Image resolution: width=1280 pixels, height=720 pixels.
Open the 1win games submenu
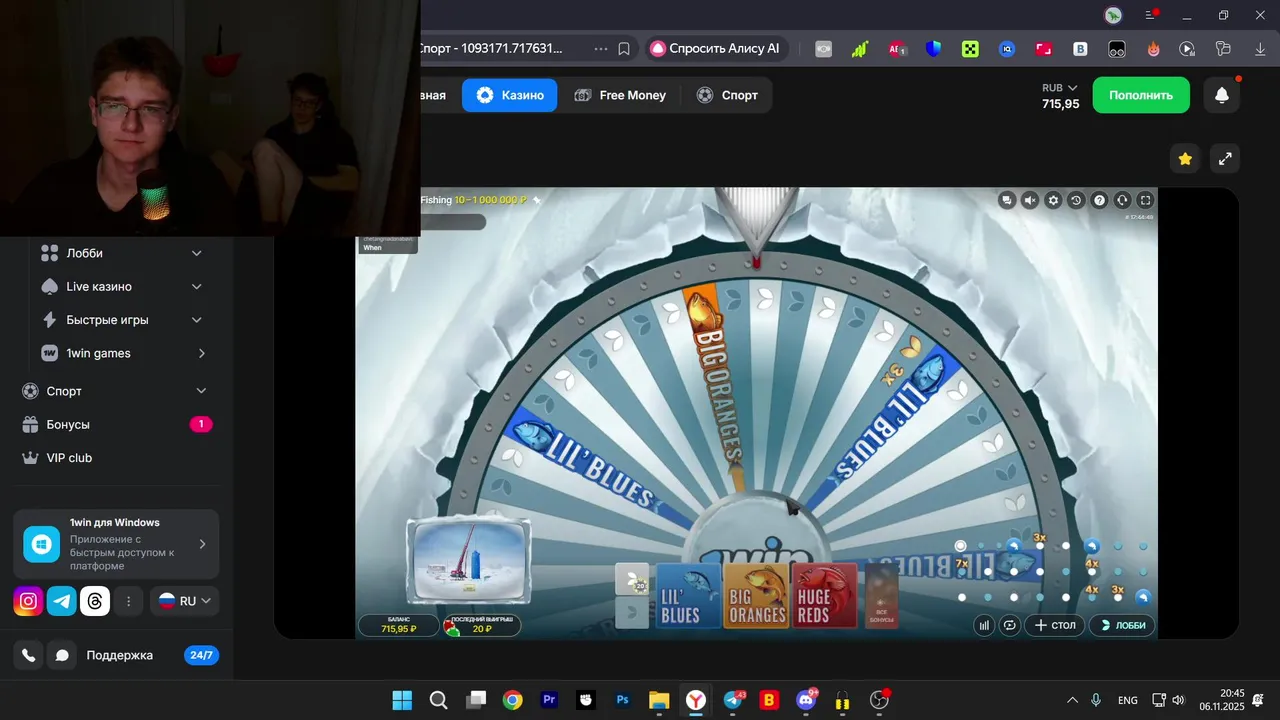tap(121, 353)
